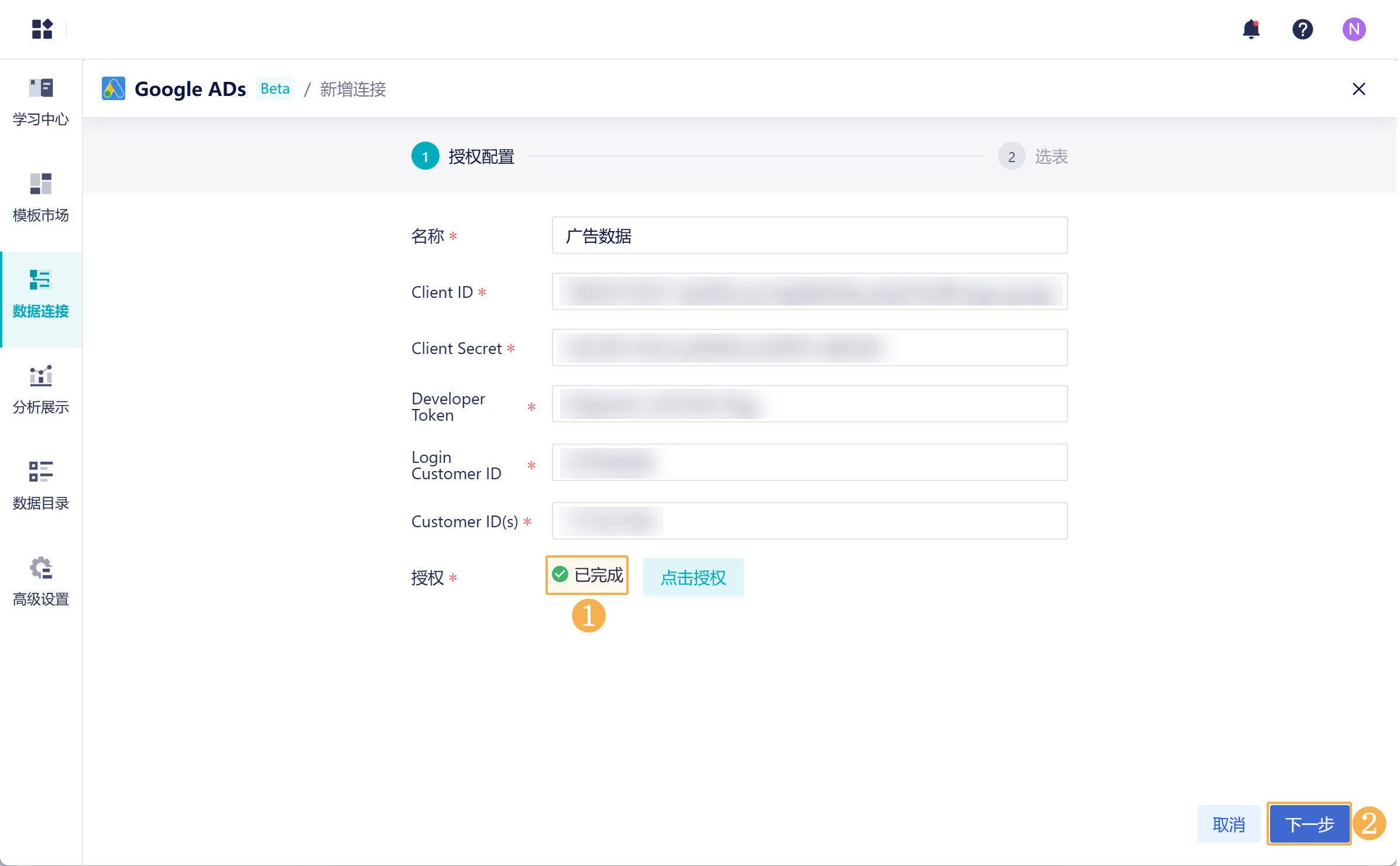Open the app grid launcher icon

(x=42, y=29)
